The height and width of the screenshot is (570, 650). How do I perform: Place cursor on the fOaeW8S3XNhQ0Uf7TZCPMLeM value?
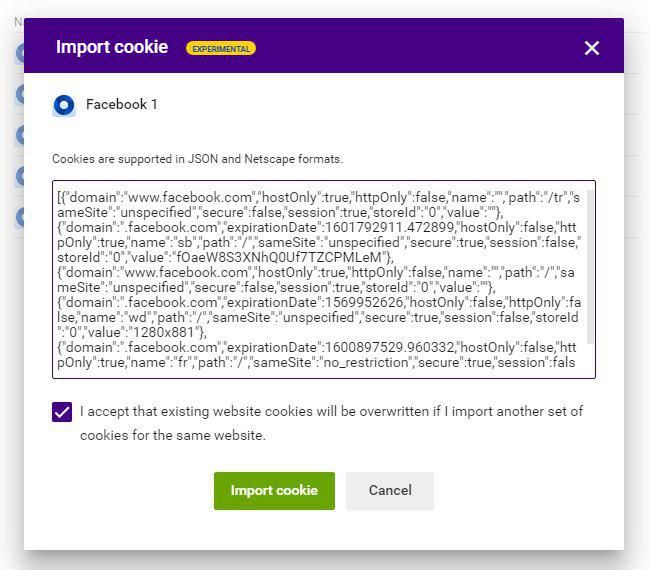point(279,257)
